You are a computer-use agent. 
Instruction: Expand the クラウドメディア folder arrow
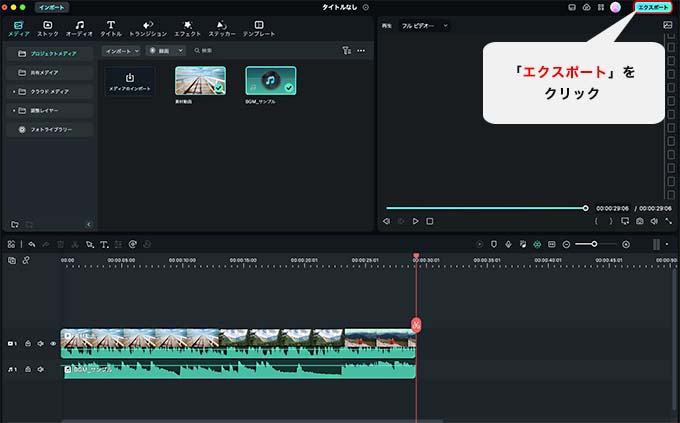[x=14, y=92]
